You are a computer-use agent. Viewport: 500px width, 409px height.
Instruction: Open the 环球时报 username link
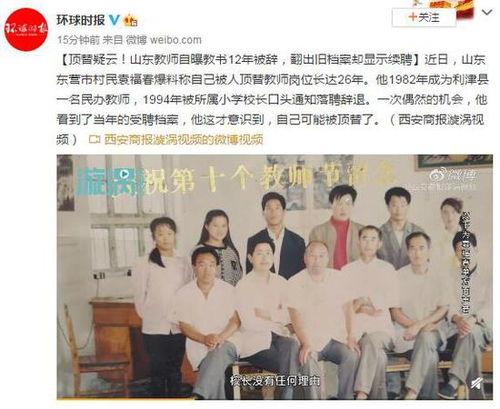(81, 20)
